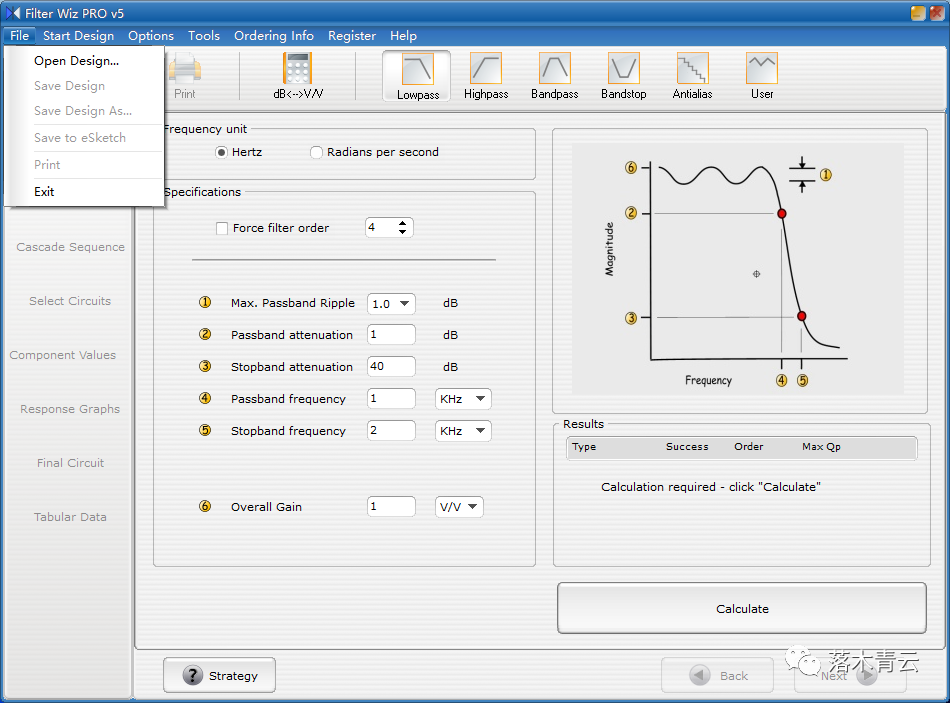Screen dimensions: 950x703
Task: Click Save Design As... menu entry
Action: 83,111
